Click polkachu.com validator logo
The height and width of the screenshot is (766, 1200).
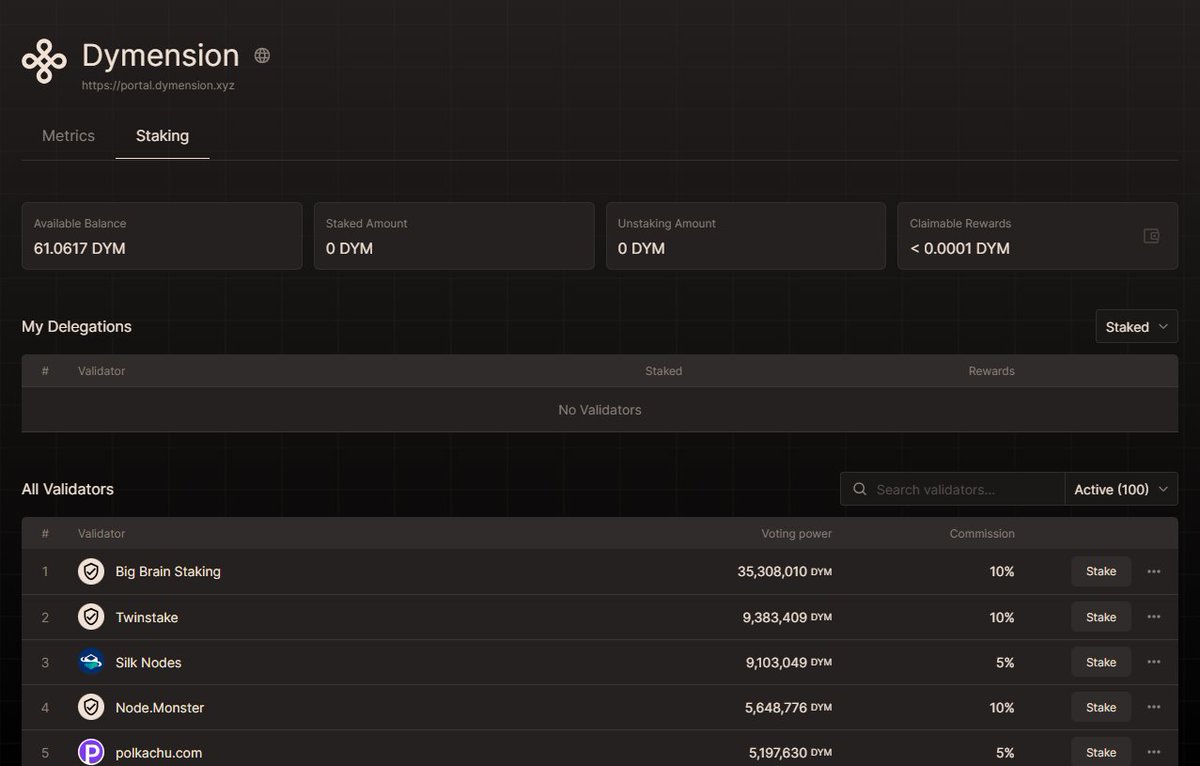(91, 752)
